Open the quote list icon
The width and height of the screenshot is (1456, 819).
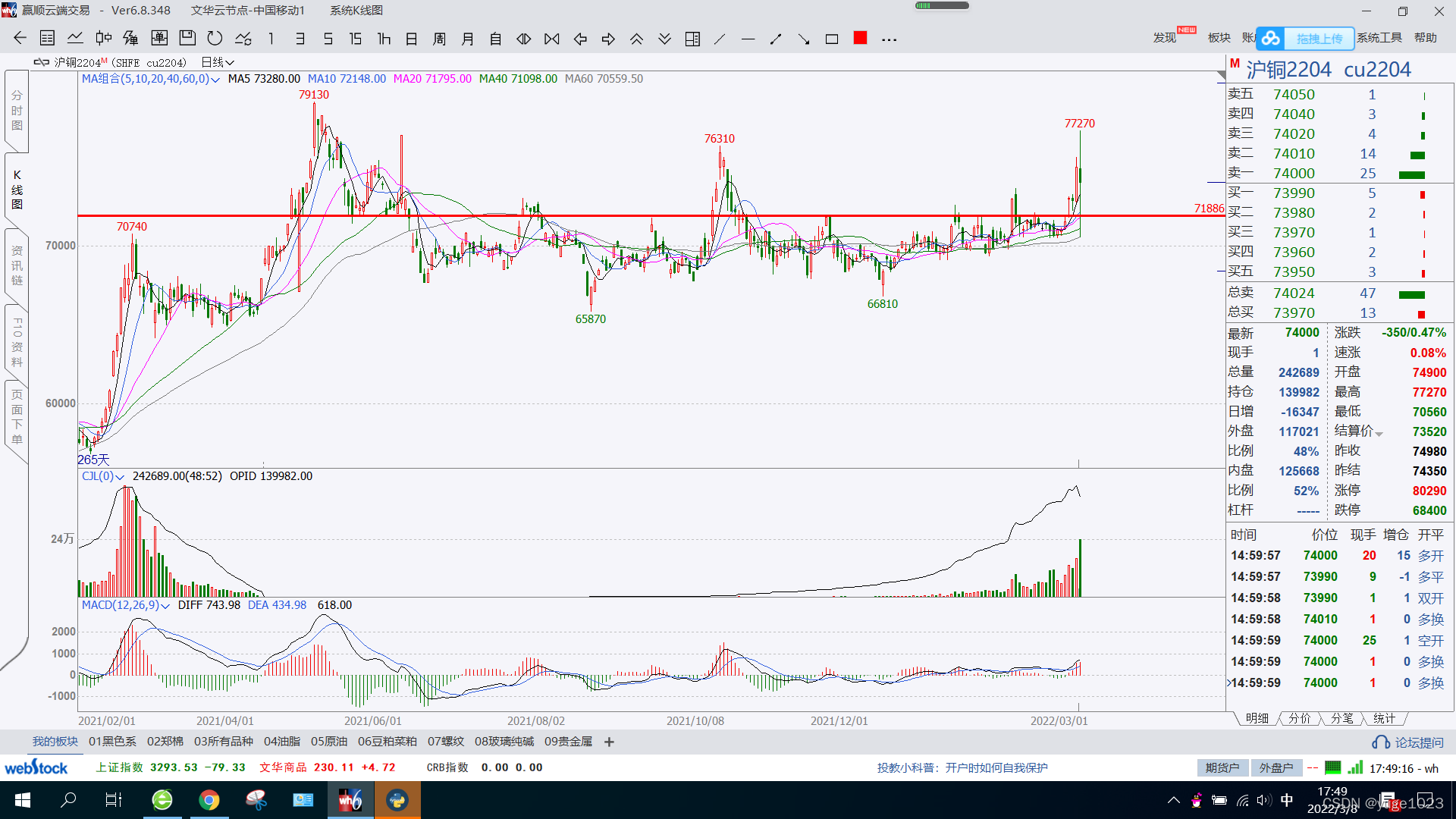tap(47, 39)
